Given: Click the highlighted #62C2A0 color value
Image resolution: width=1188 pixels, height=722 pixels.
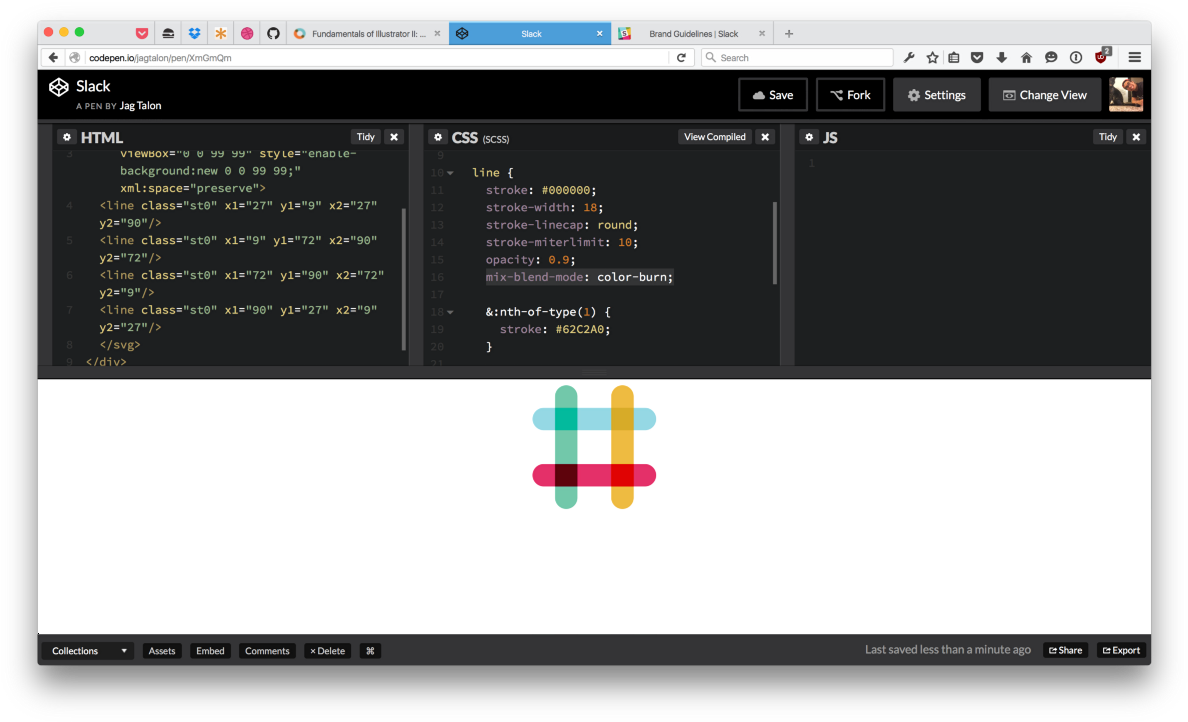Looking at the screenshot, I should point(579,328).
